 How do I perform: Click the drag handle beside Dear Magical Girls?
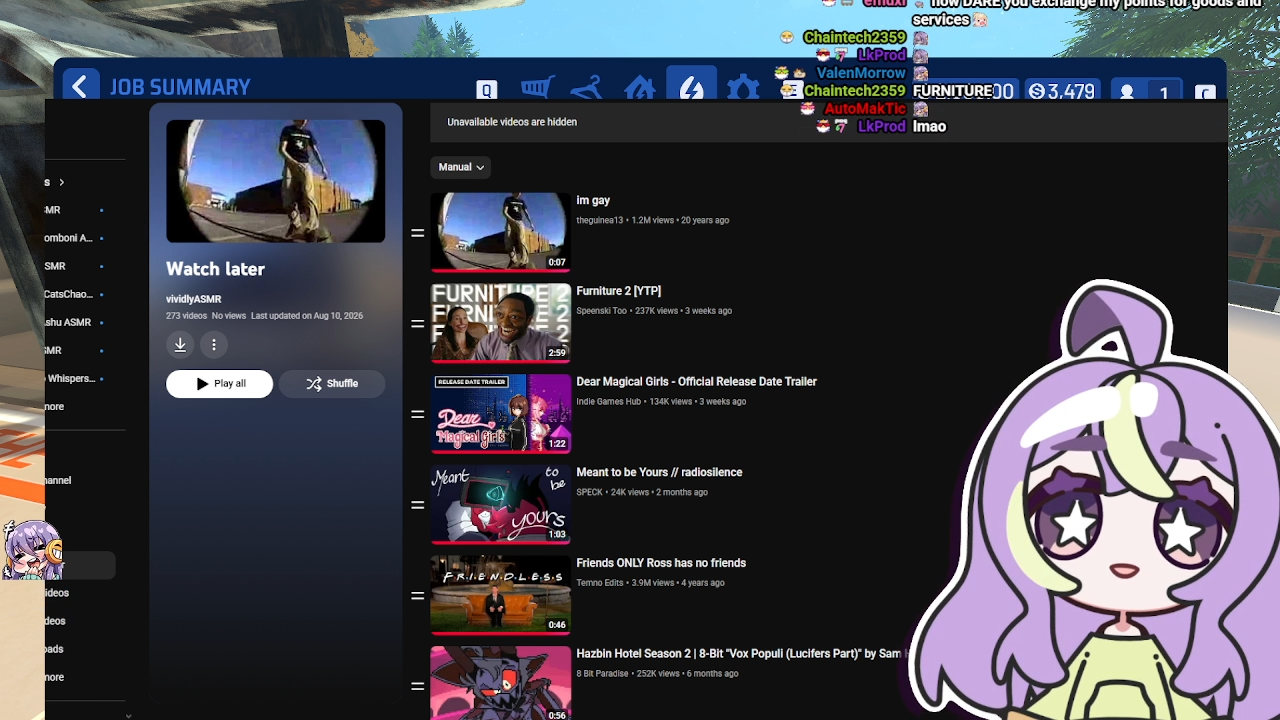click(x=418, y=414)
